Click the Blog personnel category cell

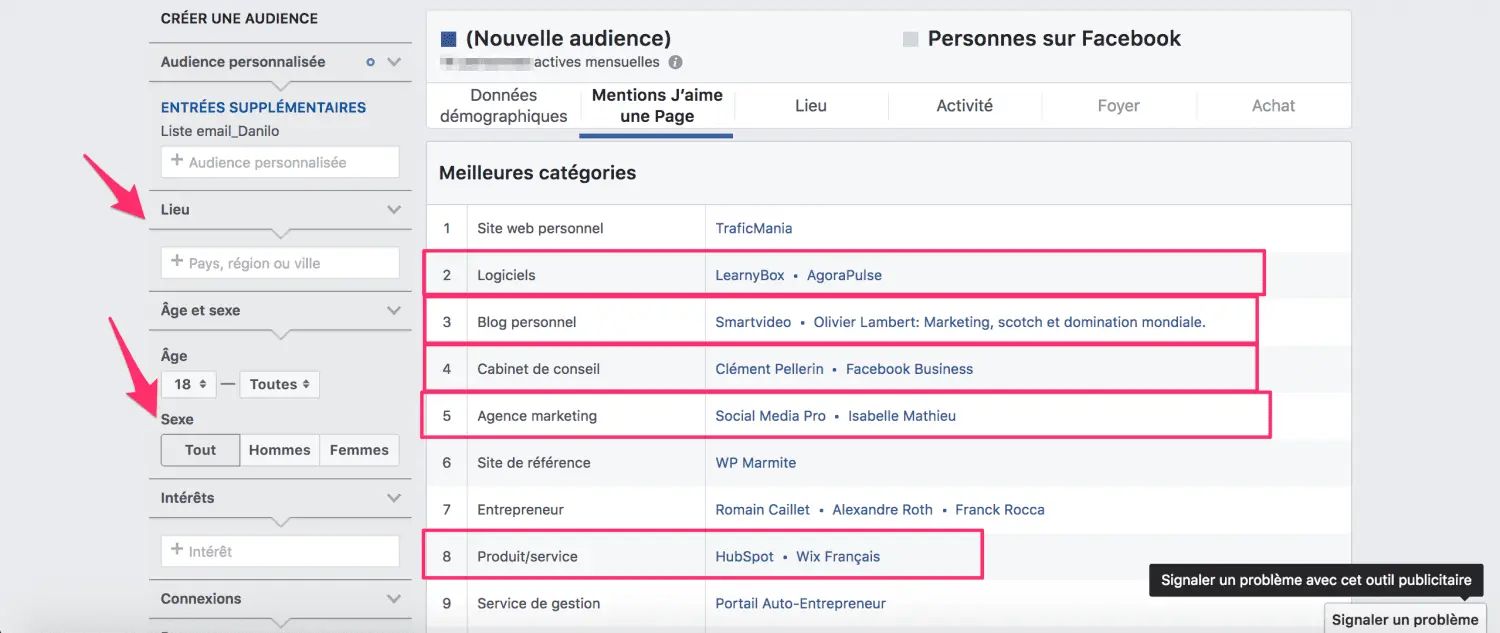(586, 322)
